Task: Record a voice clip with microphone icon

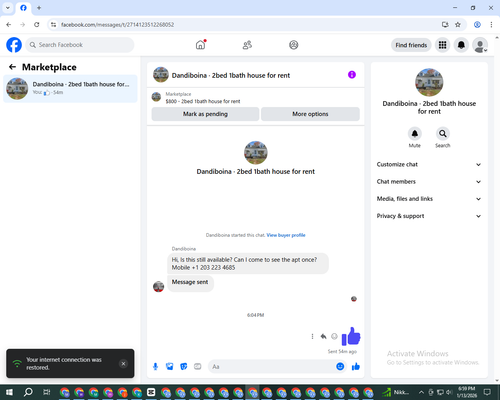Action: (x=155, y=367)
